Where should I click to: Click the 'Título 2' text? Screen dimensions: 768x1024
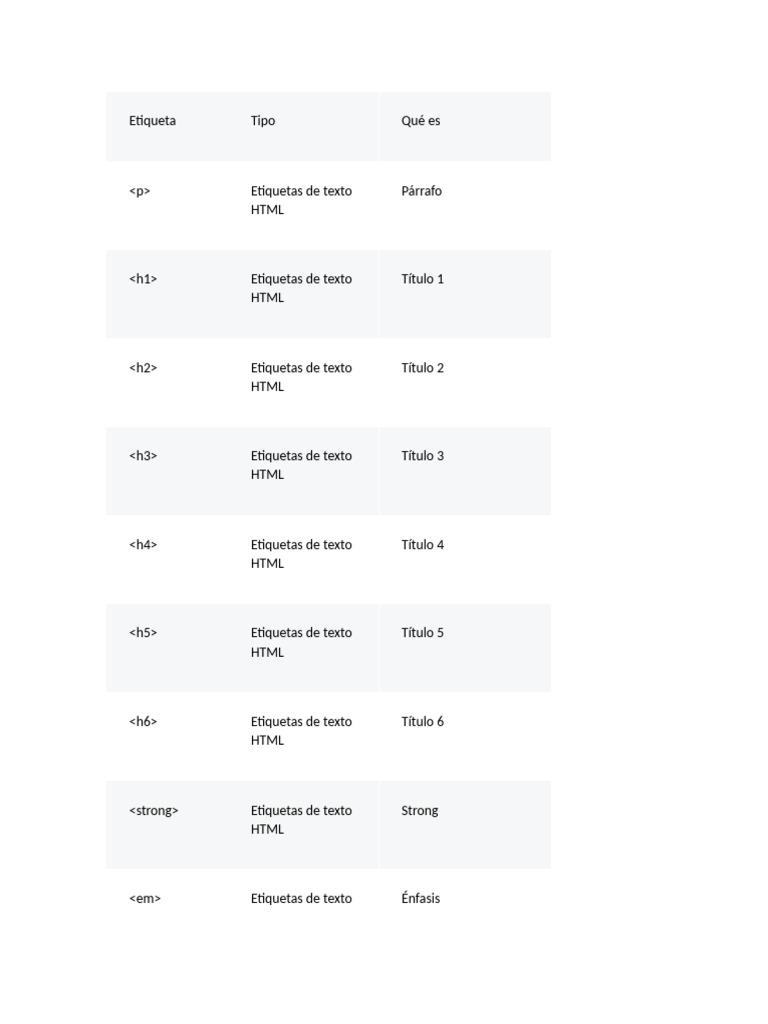(422, 368)
